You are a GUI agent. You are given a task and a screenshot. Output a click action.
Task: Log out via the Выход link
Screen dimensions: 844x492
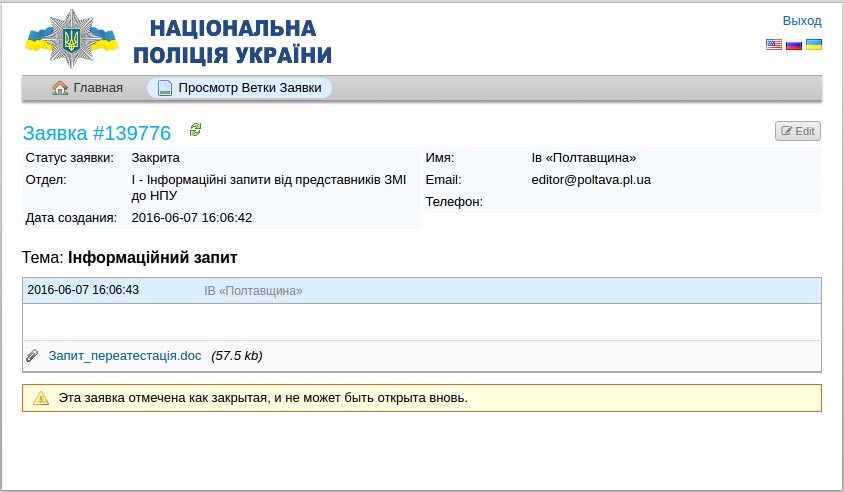[x=801, y=21]
